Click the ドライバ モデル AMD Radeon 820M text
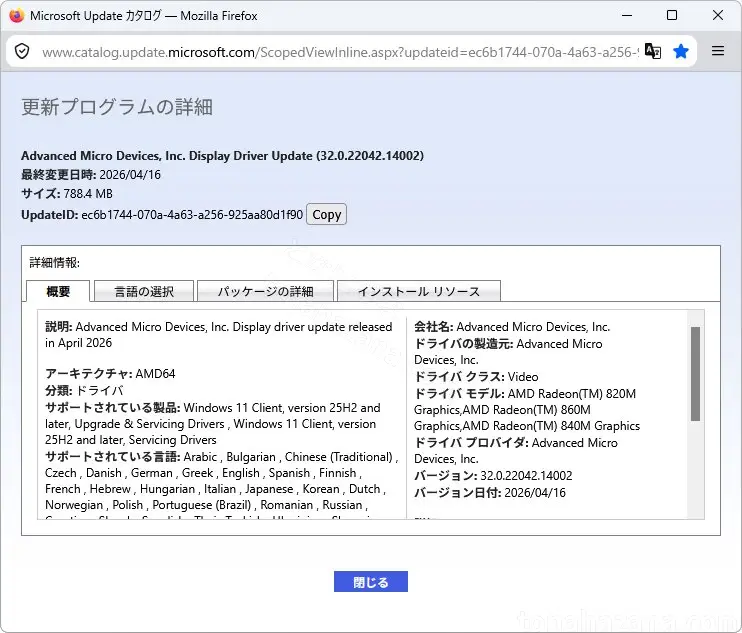 pos(527,410)
